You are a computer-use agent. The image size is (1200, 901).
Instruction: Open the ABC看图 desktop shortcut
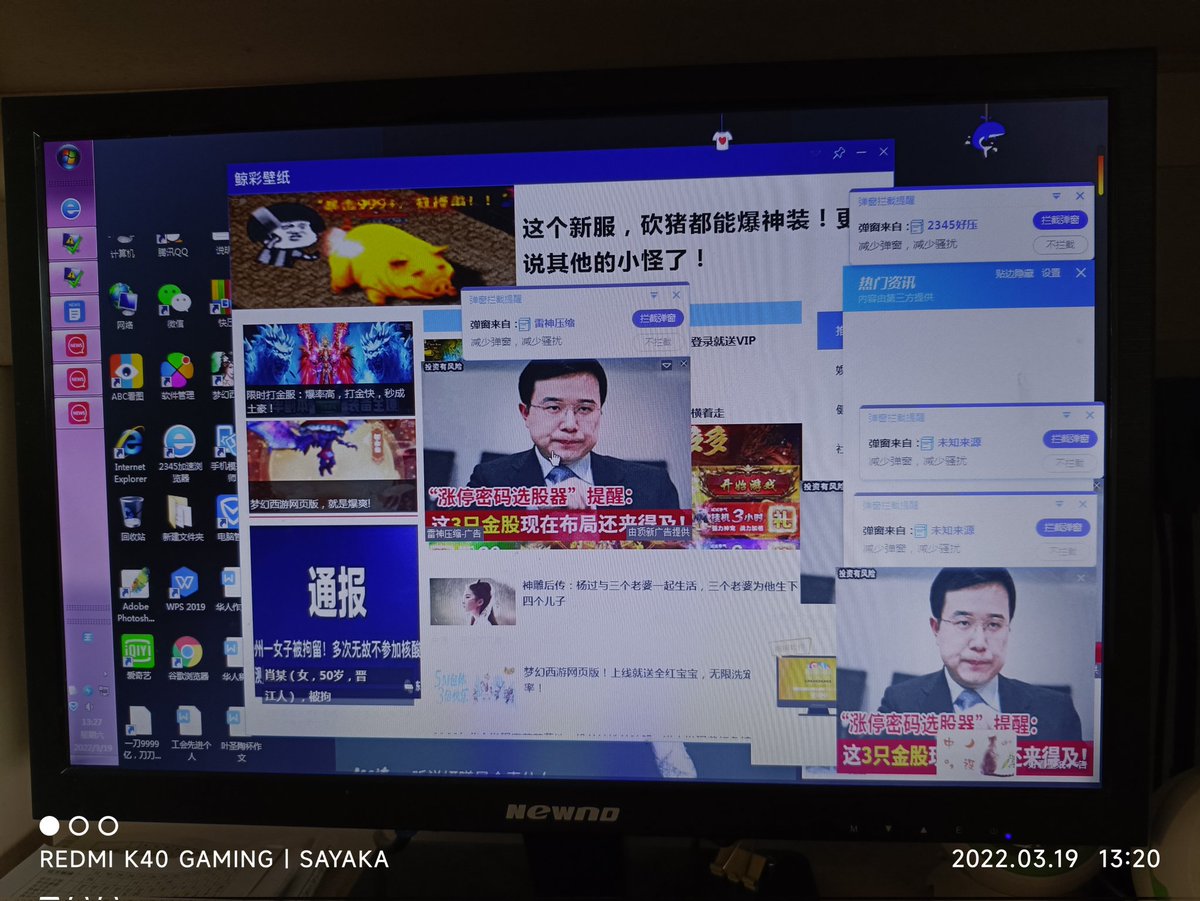click(126, 377)
